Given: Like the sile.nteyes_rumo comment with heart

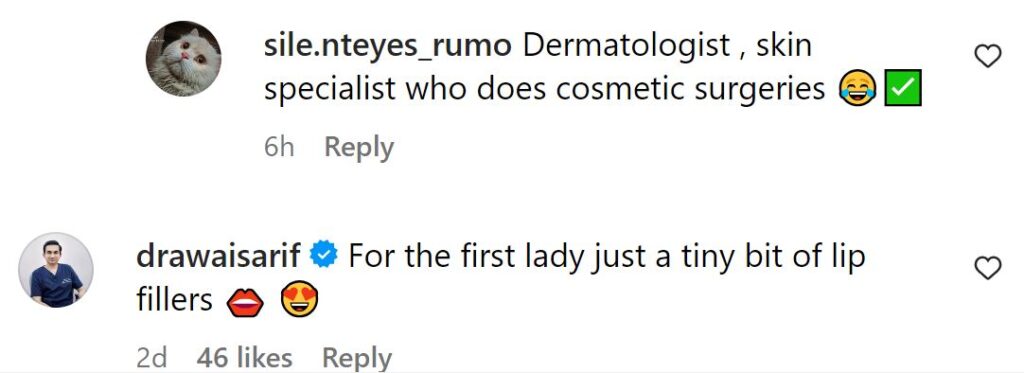Looking at the screenshot, I should point(987,57).
